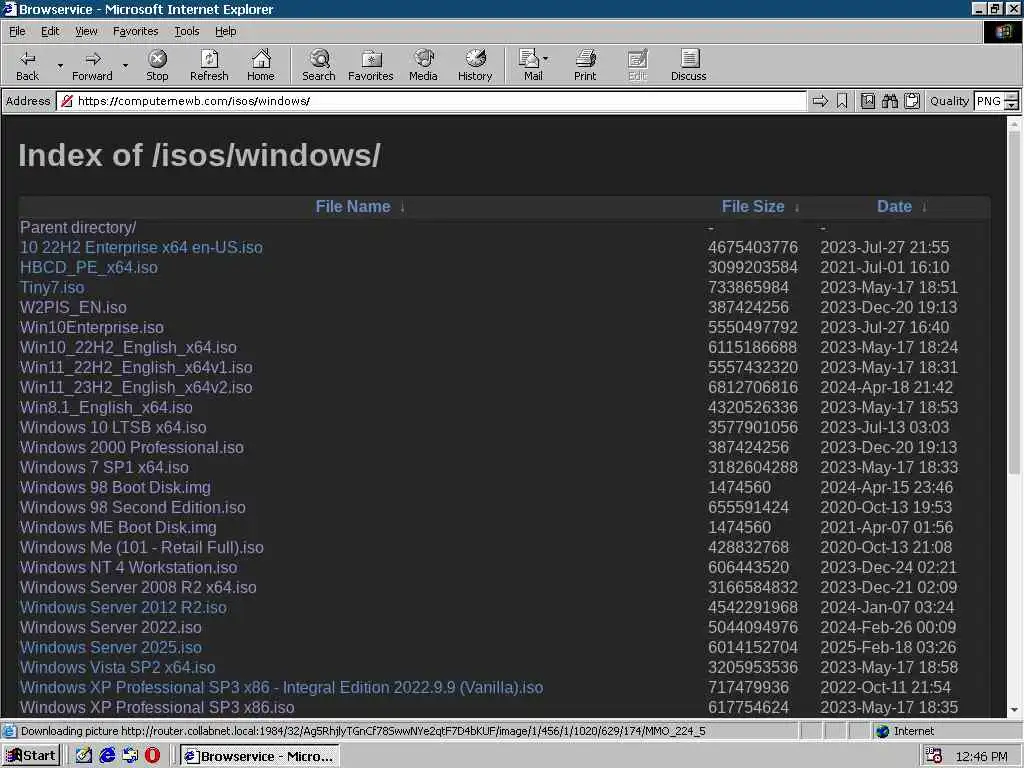Download Tiny7.iso
Image resolution: width=1024 pixels, height=768 pixels.
click(x=52, y=287)
